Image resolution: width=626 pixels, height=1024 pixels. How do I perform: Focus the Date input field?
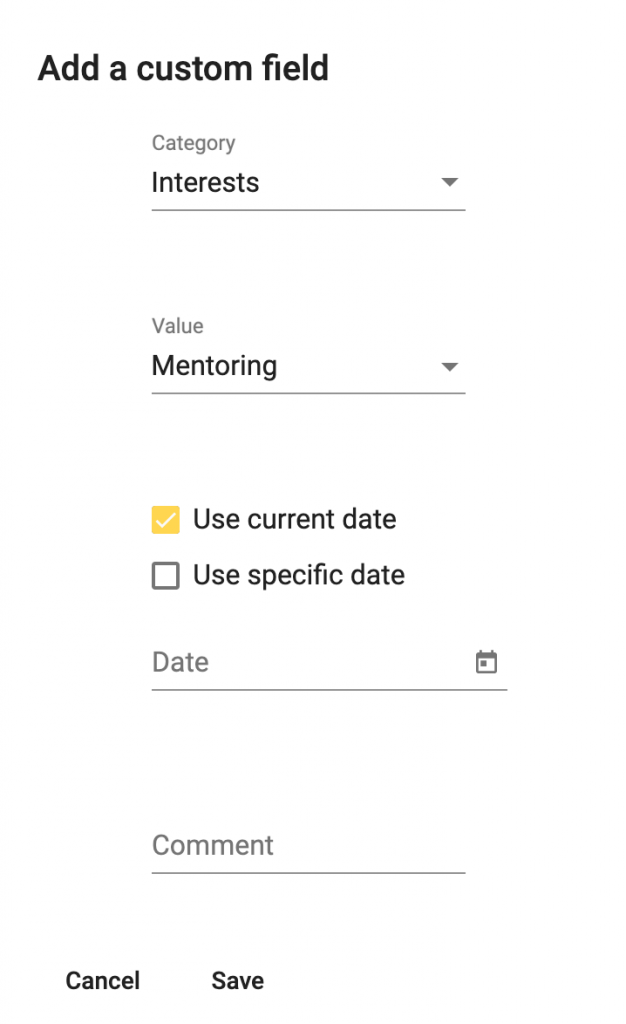point(329,662)
